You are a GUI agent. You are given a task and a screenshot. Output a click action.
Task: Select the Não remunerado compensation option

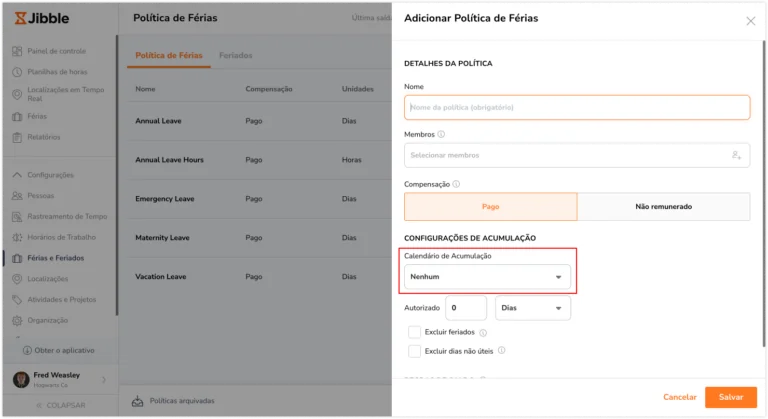click(663, 207)
